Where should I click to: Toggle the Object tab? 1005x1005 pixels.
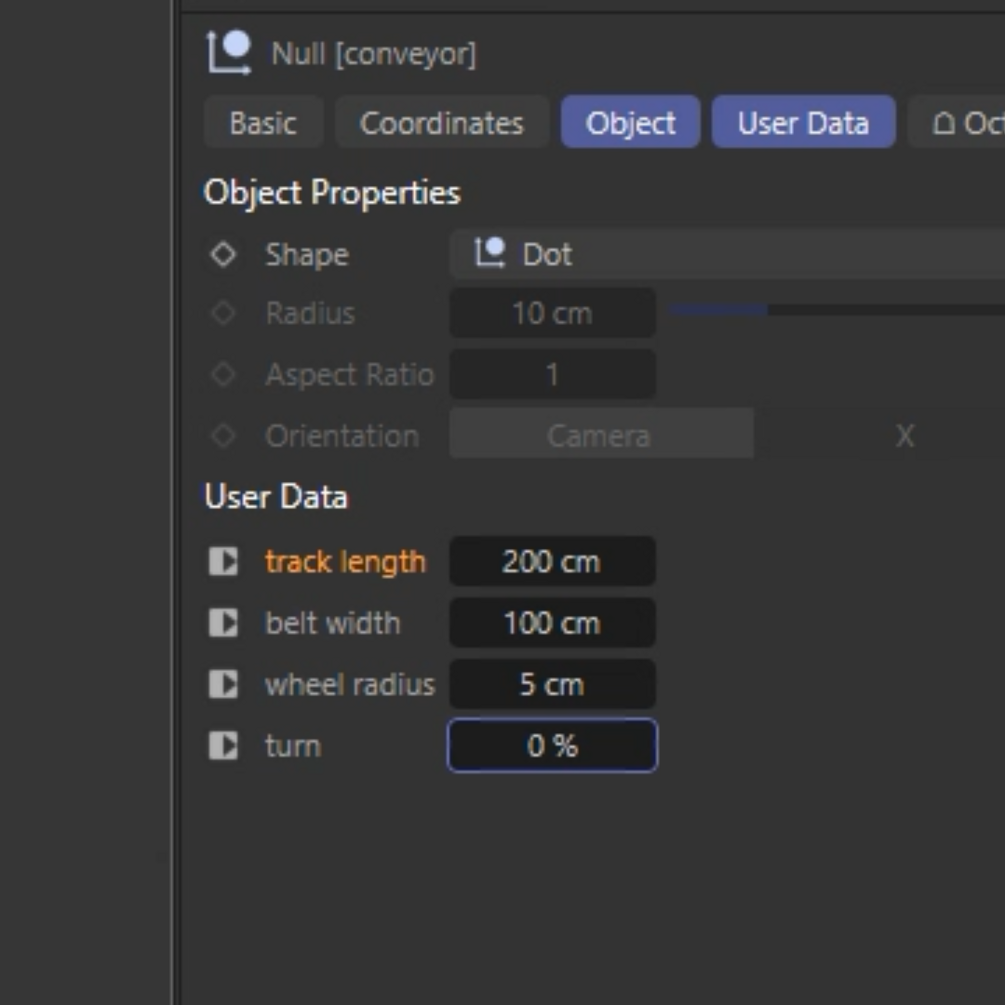tap(630, 123)
